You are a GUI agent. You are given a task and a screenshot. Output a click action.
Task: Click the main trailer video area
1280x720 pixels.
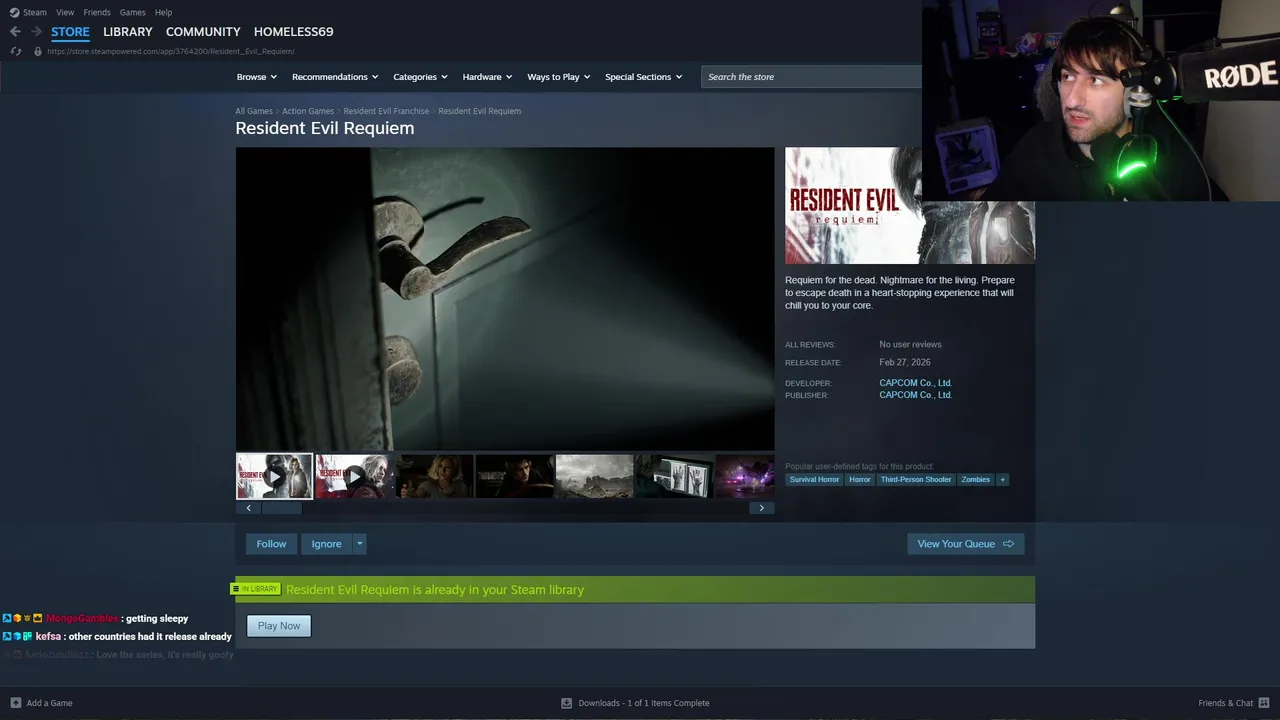point(505,299)
